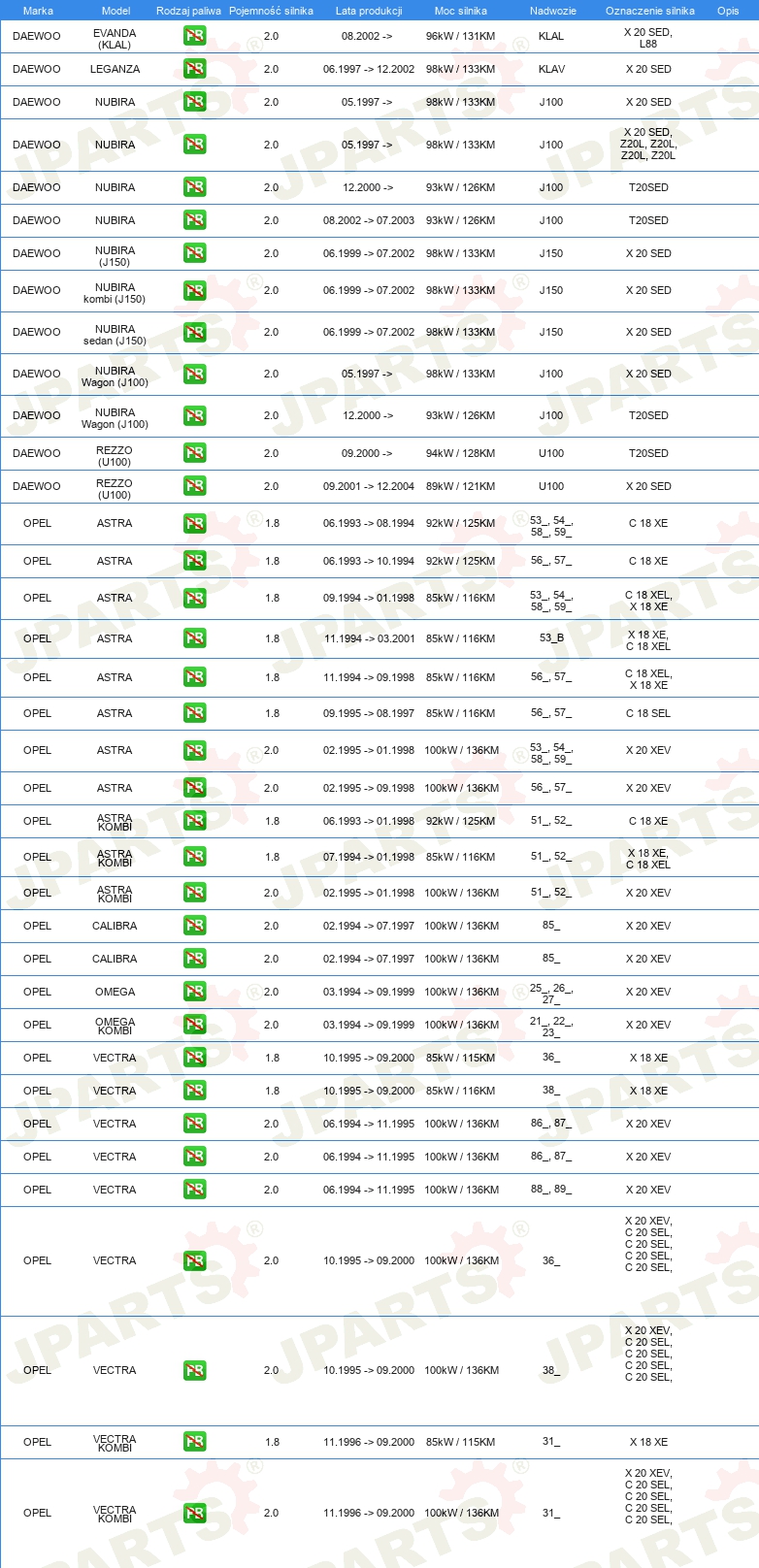Click fuel icon for Rezzo (U100) 09.2000
759x1568 pixels.
(x=194, y=453)
